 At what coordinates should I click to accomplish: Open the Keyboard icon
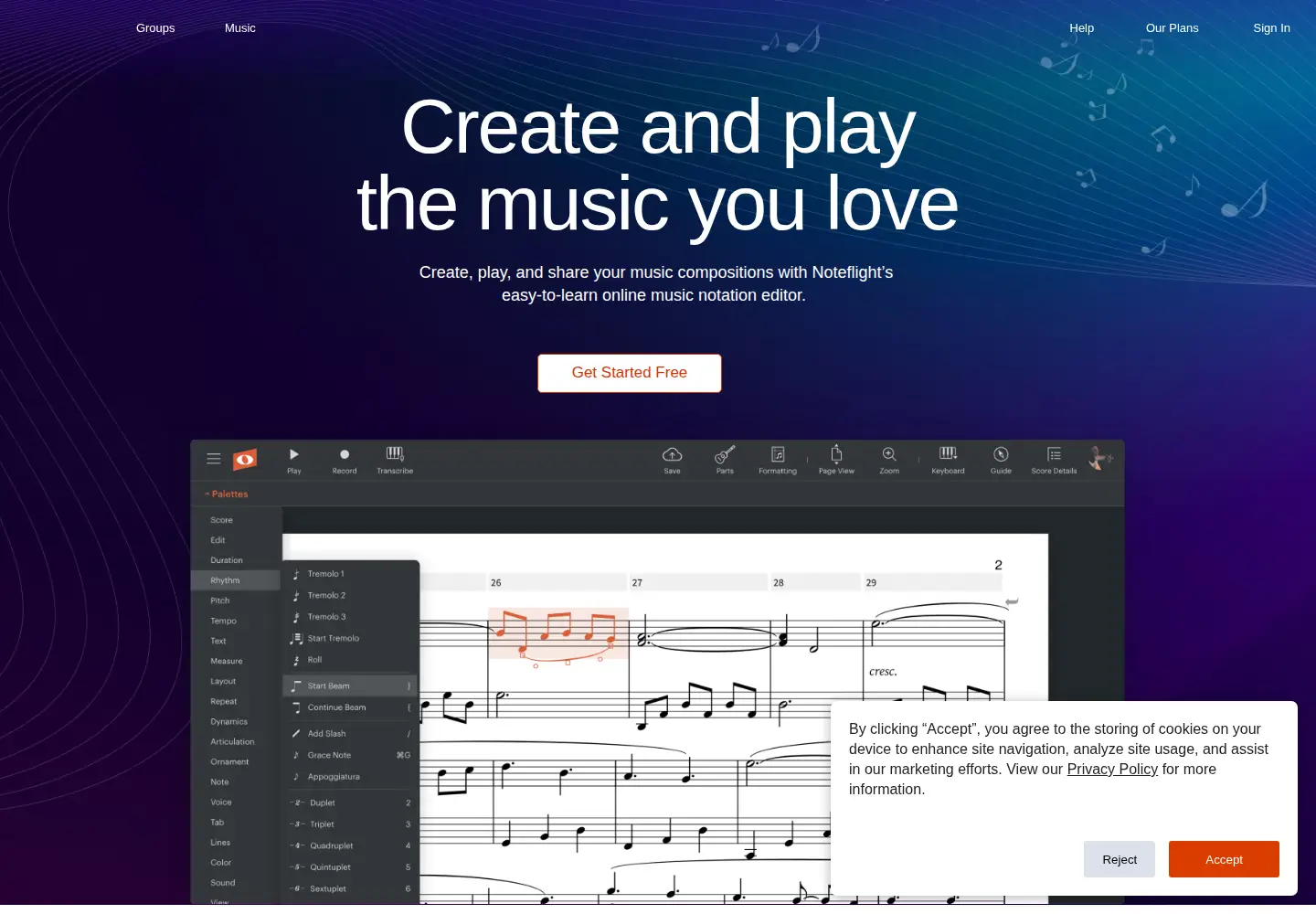click(948, 453)
